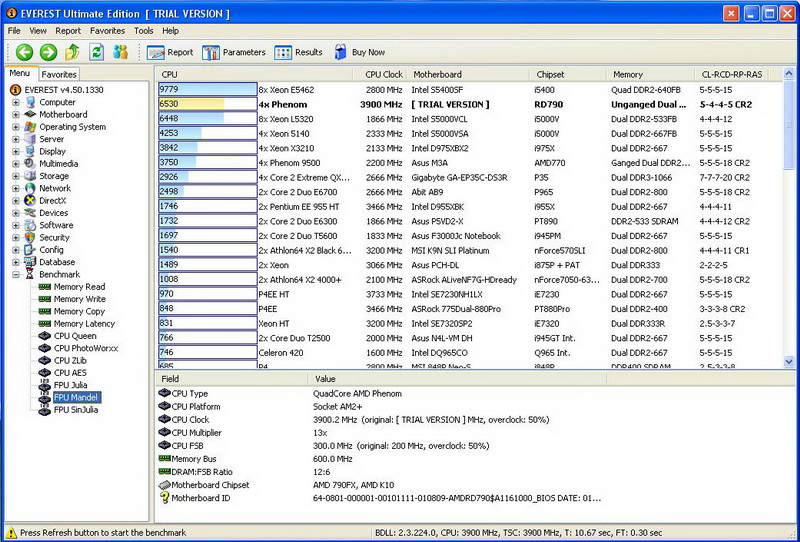Switch to the Menu tab
This screenshot has width=800, height=542.
point(20,73)
